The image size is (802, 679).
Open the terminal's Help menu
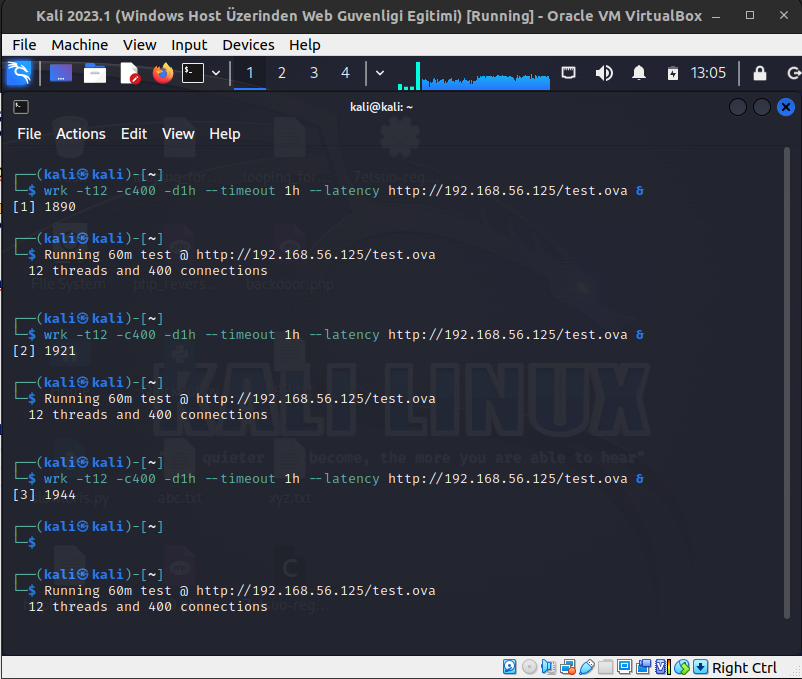pos(225,134)
